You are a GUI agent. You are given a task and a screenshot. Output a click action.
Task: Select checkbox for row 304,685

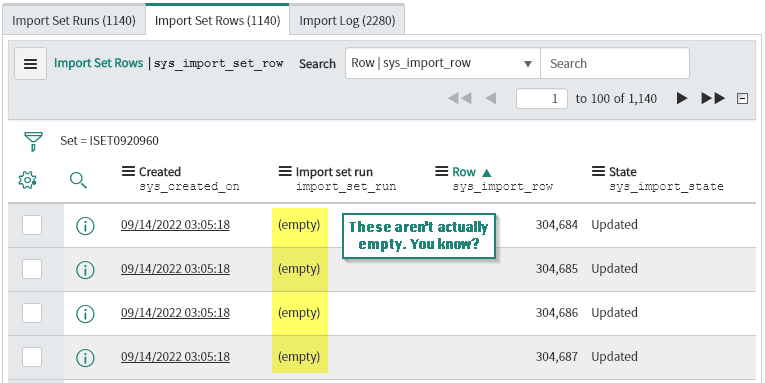tap(32, 269)
